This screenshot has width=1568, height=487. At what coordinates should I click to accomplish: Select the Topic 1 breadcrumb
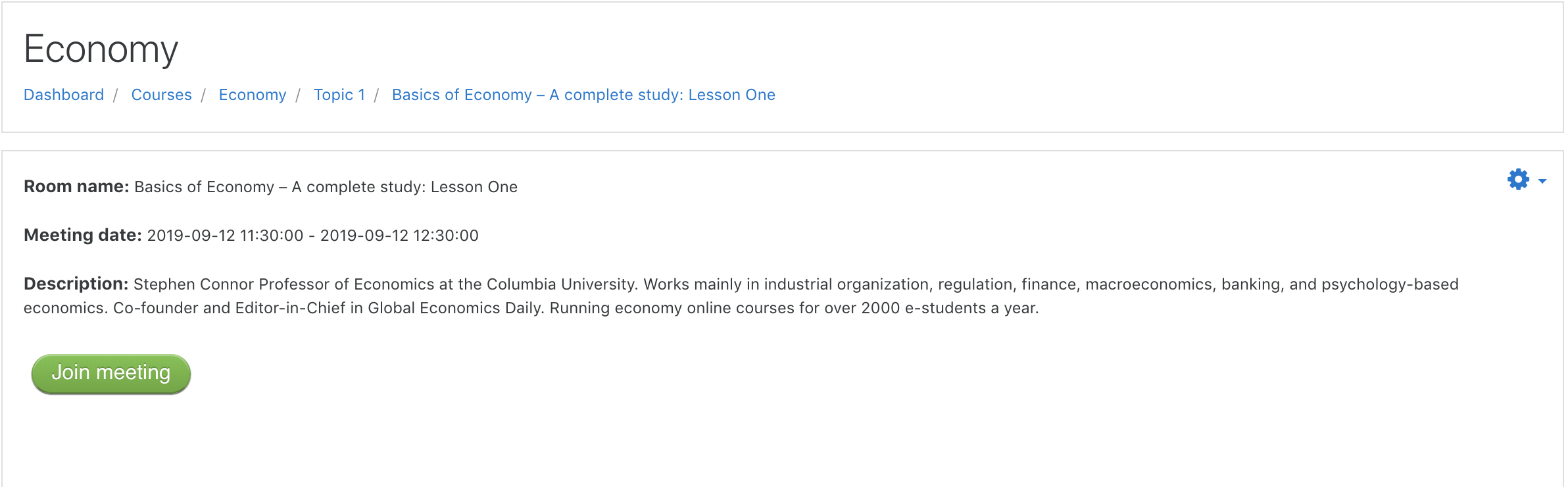click(339, 95)
